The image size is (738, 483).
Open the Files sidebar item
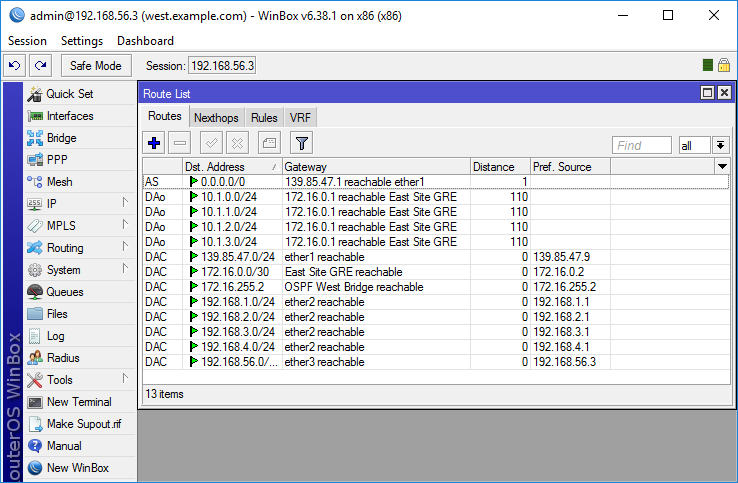coord(79,314)
